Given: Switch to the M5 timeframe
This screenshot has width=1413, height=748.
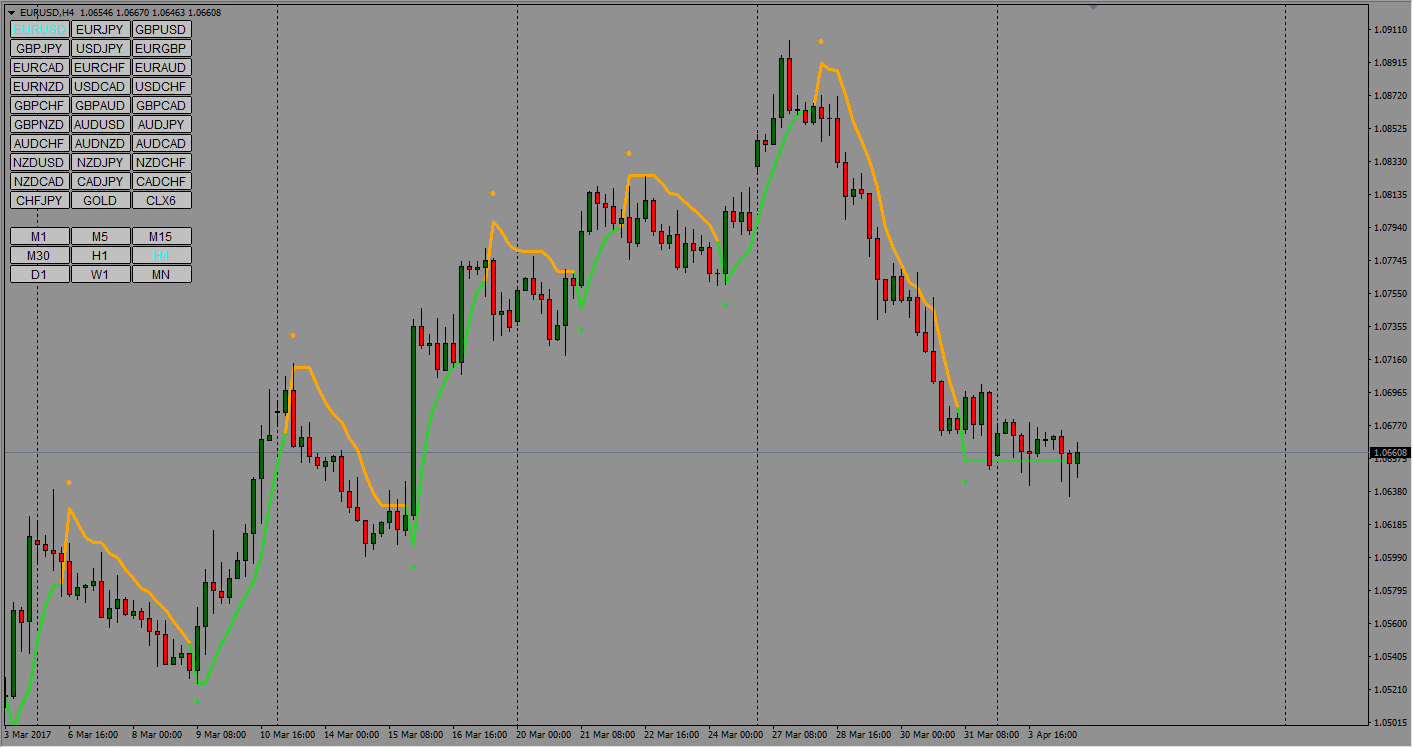Looking at the screenshot, I should (100, 236).
